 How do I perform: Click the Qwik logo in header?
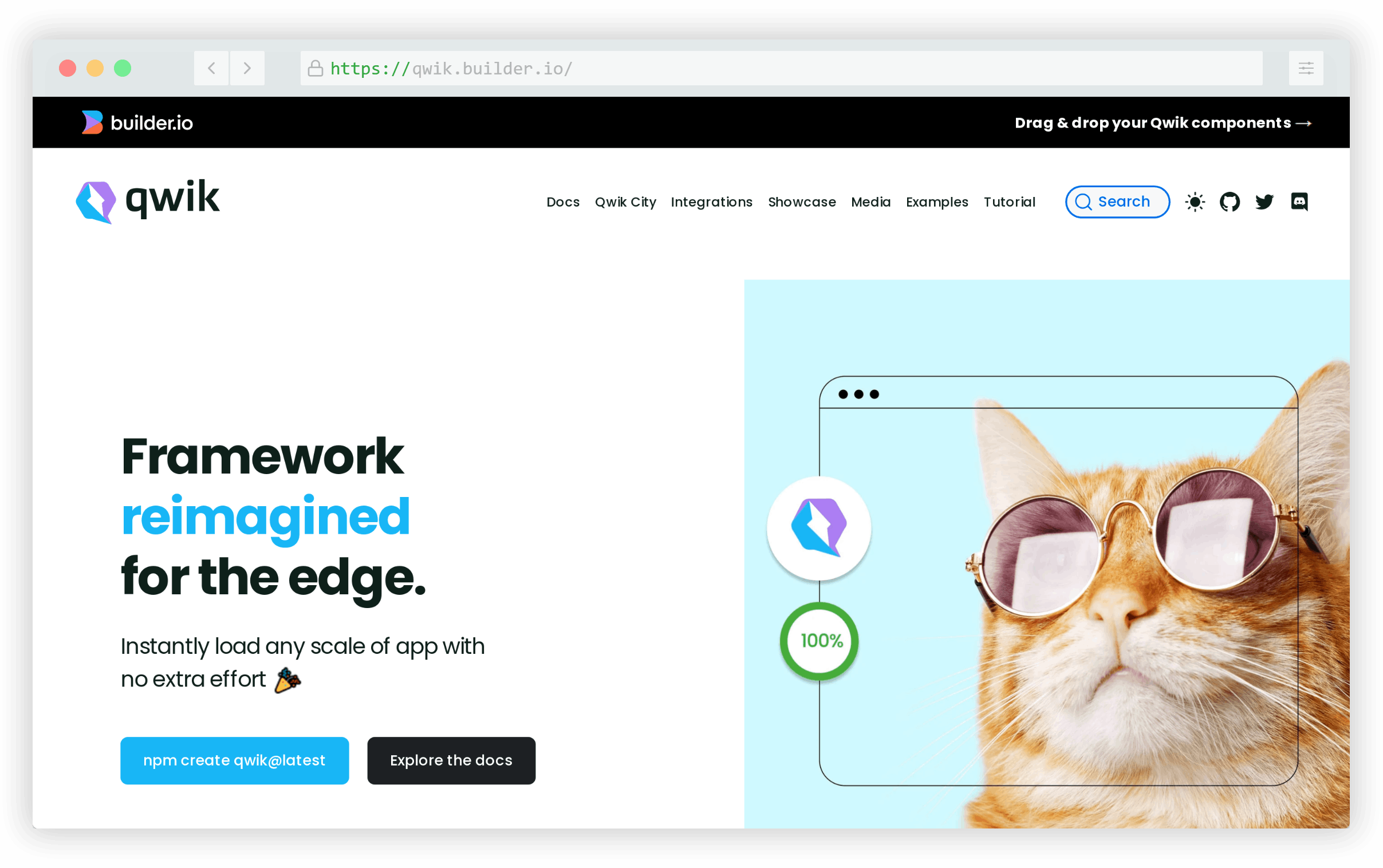[x=148, y=200]
